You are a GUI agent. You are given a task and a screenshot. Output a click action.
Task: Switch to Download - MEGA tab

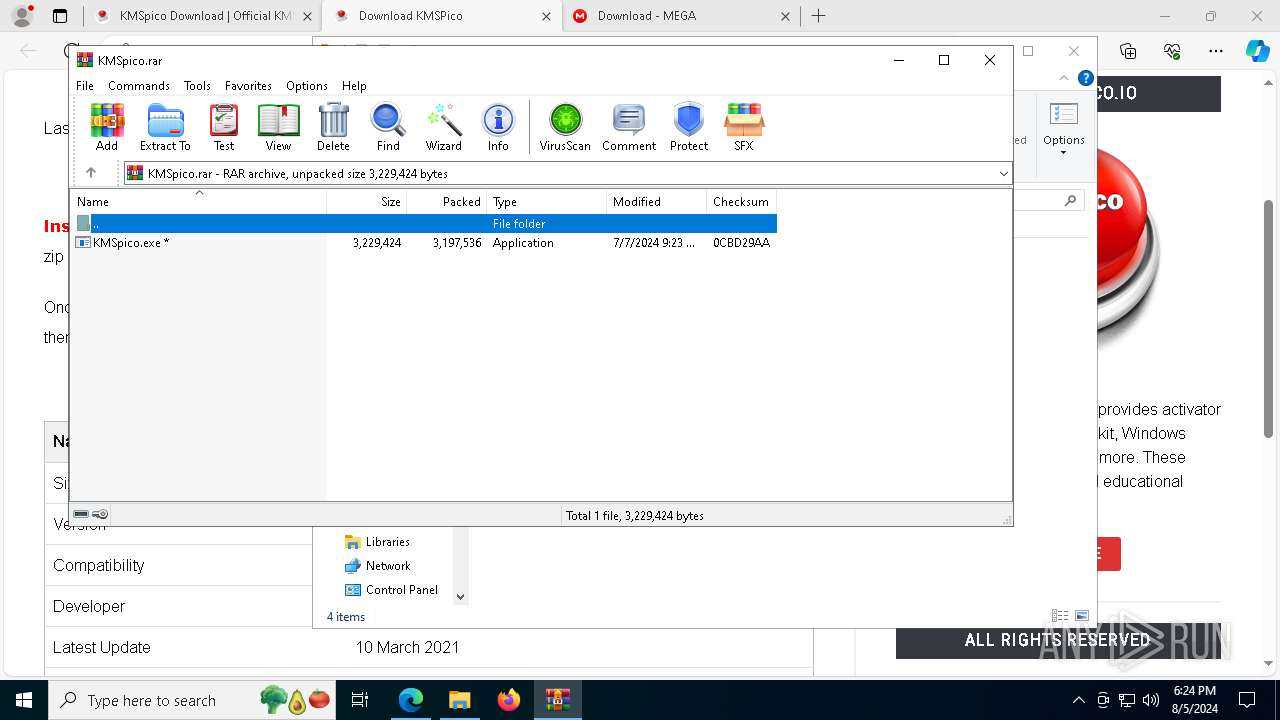(683, 16)
